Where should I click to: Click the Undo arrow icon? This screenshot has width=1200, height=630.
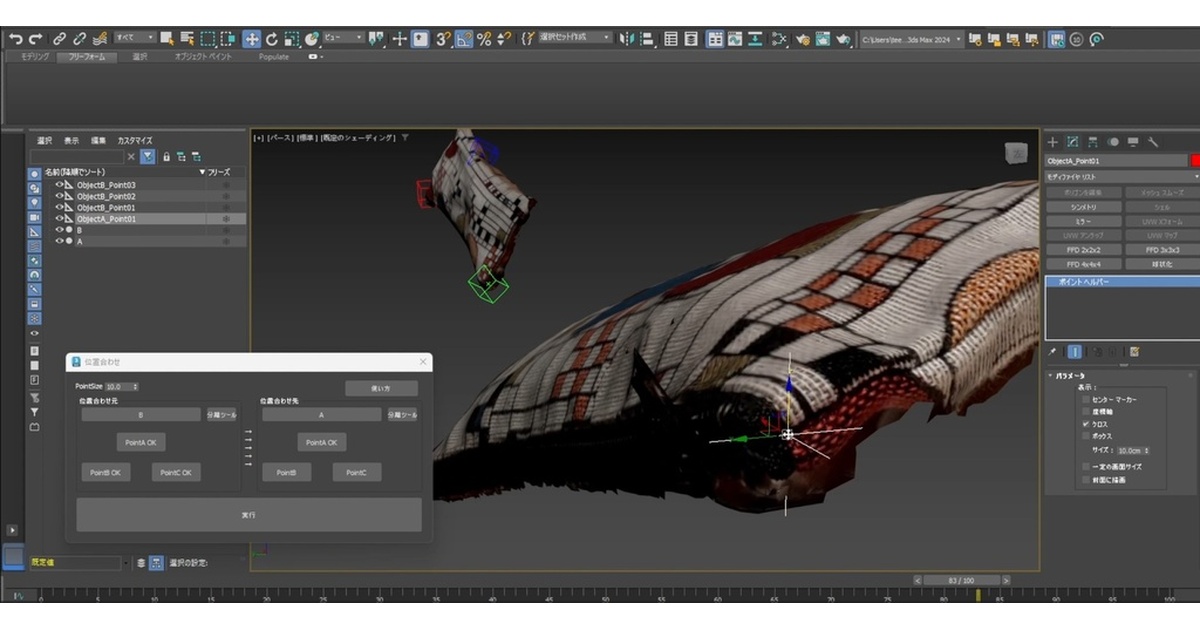[x=15, y=38]
